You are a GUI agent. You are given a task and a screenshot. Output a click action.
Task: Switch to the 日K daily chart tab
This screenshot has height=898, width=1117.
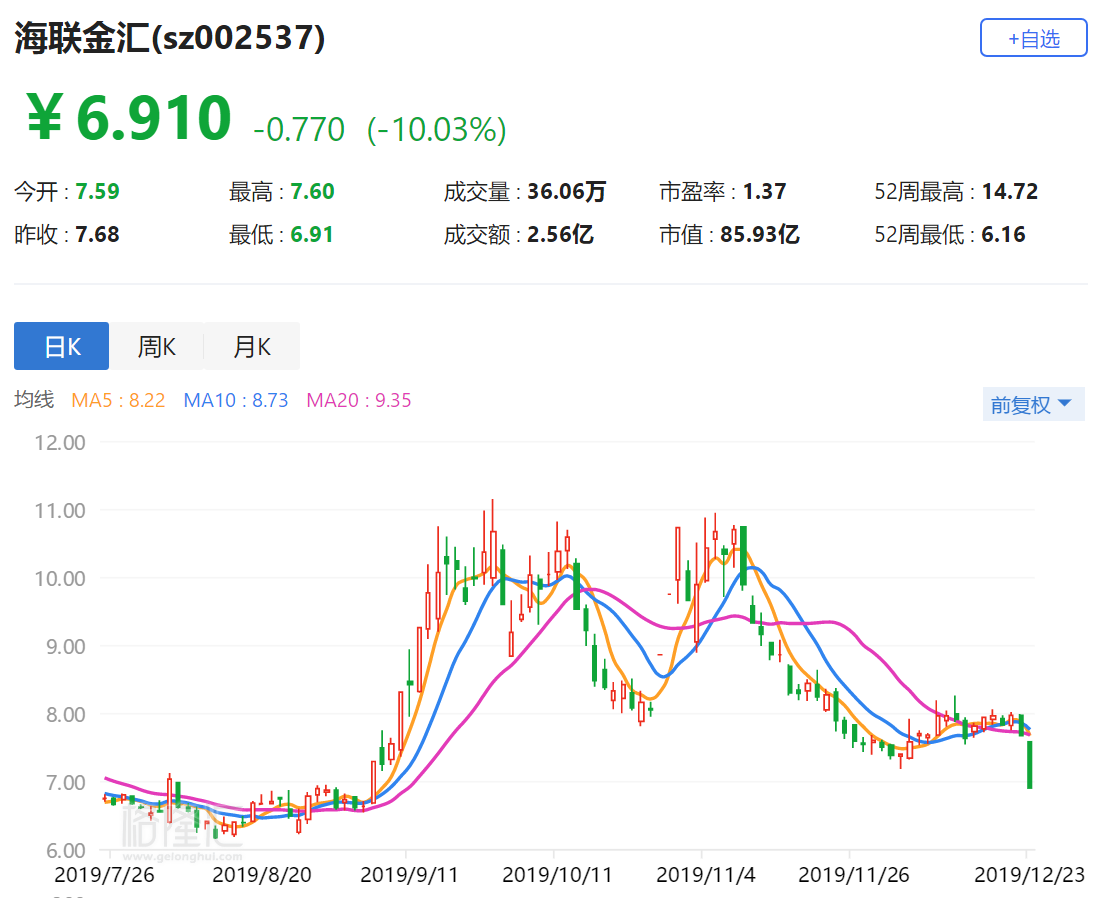61,346
